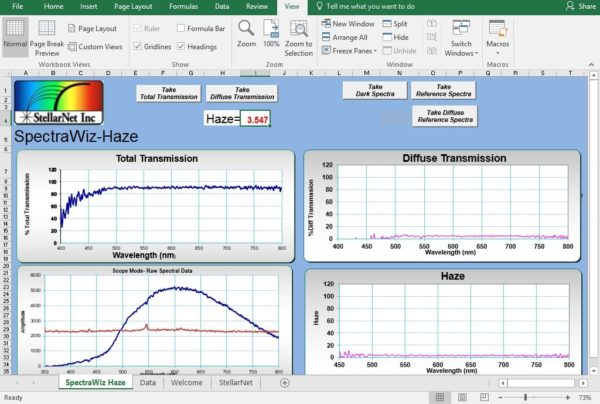
Task: Click the Share person icon
Action: pyautogui.click(x=571, y=6)
